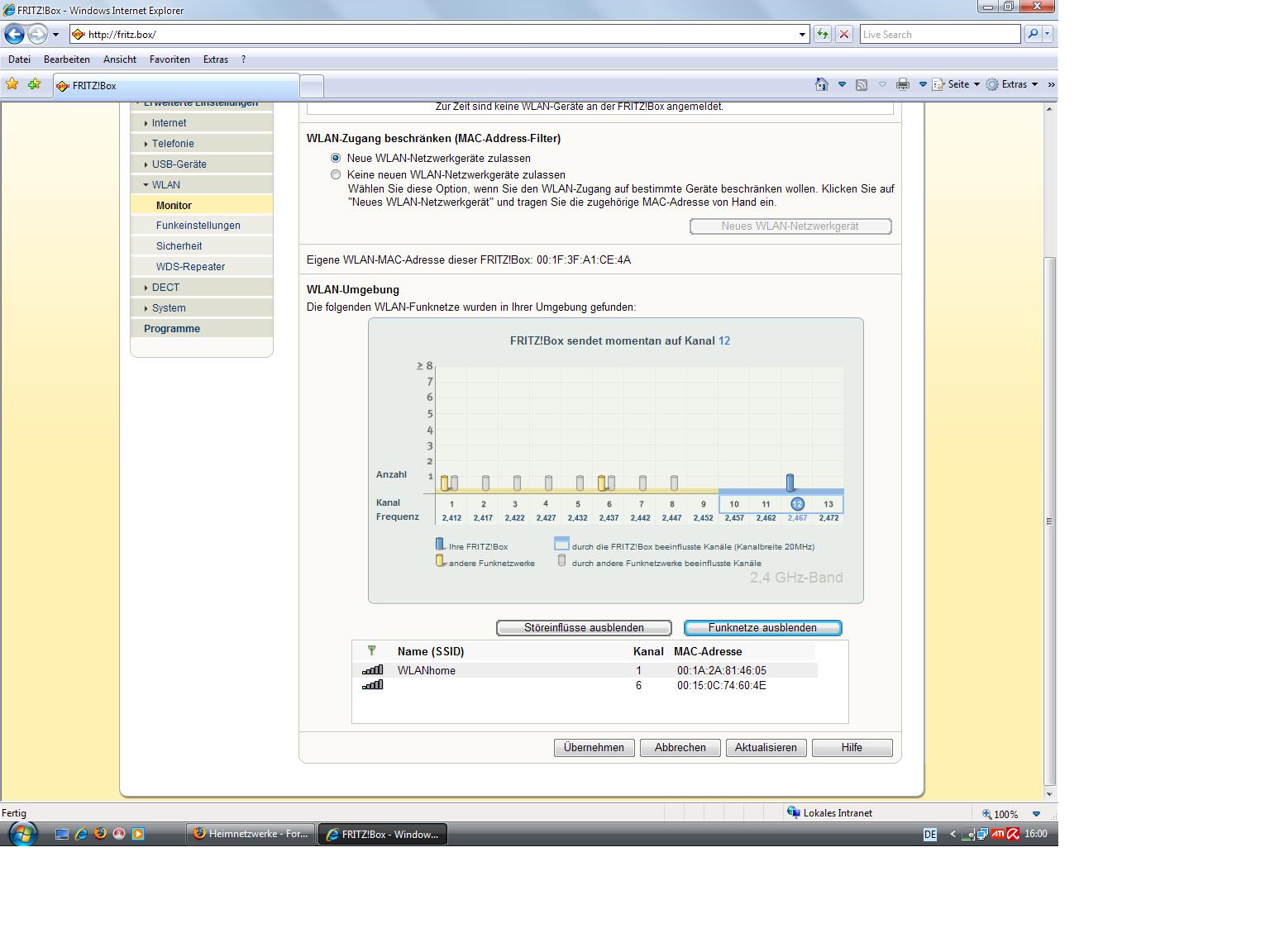Launch Internet Explorer from quick launch
Viewport: 1270px width, 952px height.
pyautogui.click(x=81, y=834)
